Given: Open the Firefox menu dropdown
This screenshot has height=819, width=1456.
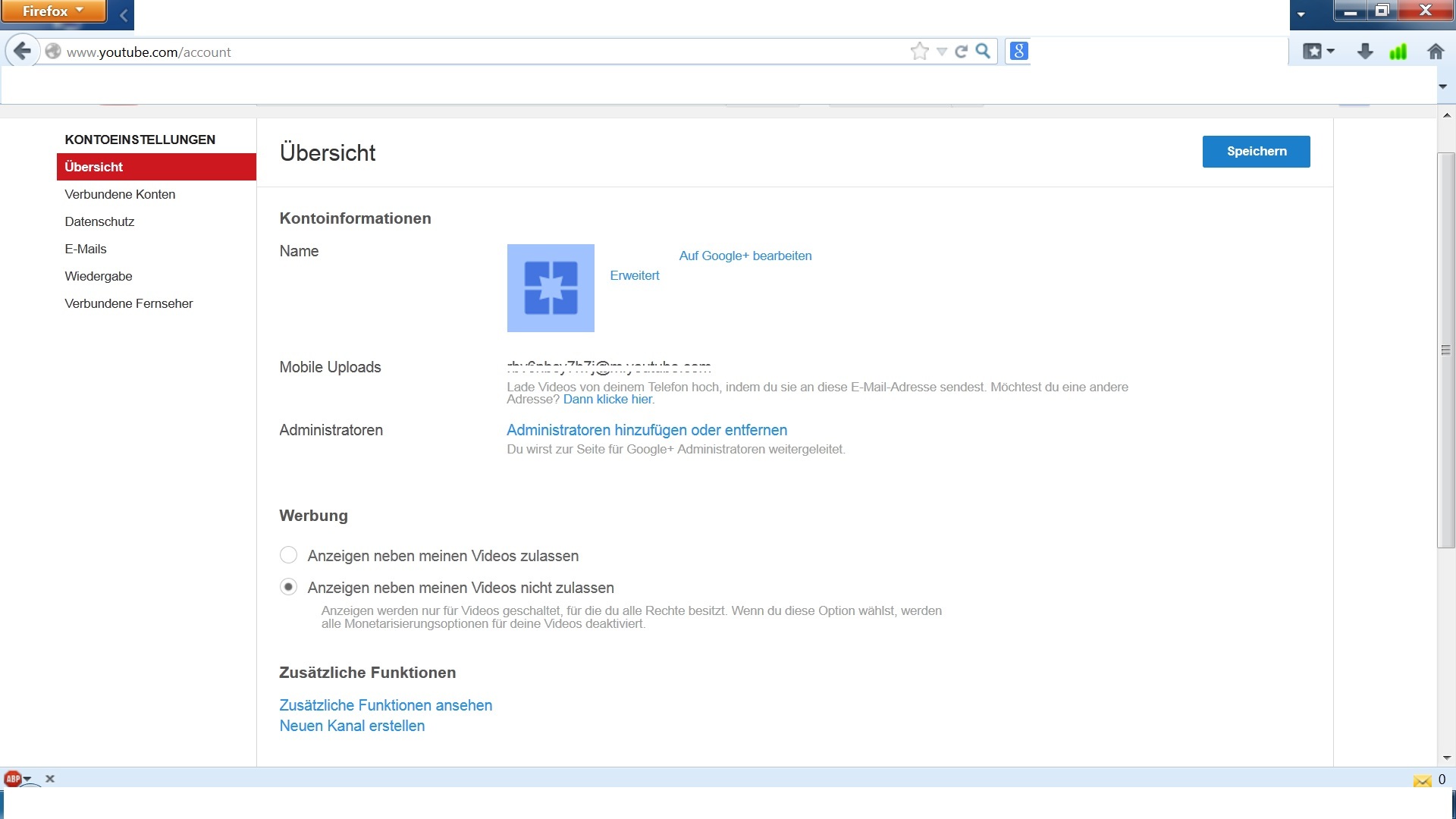Looking at the screenshot, I should coord(53,11).
